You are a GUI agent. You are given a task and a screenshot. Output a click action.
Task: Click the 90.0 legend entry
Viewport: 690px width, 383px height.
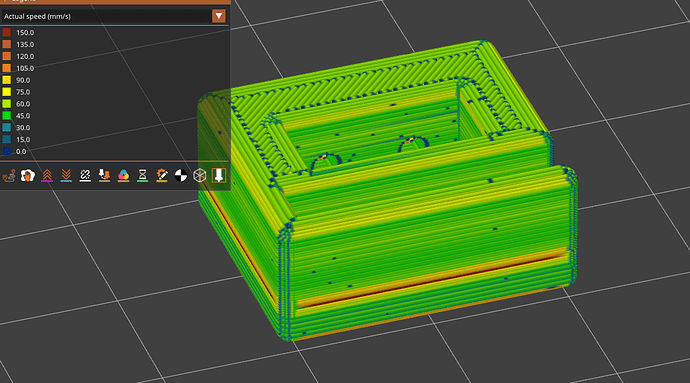(18, 80)
